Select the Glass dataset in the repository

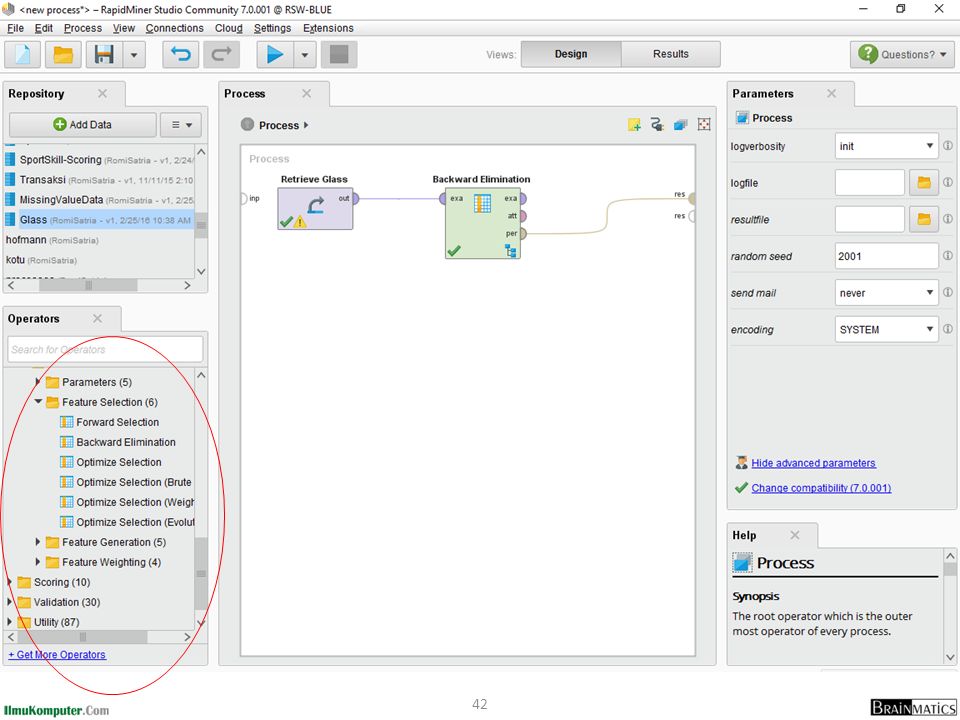[x=99, y=220]
